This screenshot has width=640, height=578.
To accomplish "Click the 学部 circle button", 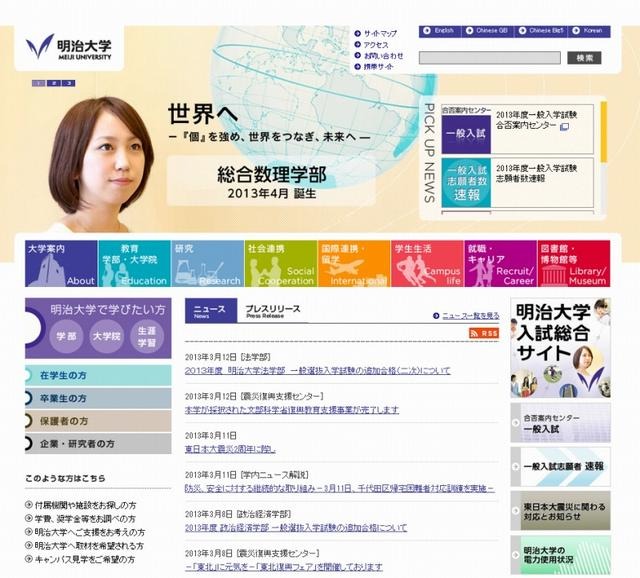I will point(67,336).
